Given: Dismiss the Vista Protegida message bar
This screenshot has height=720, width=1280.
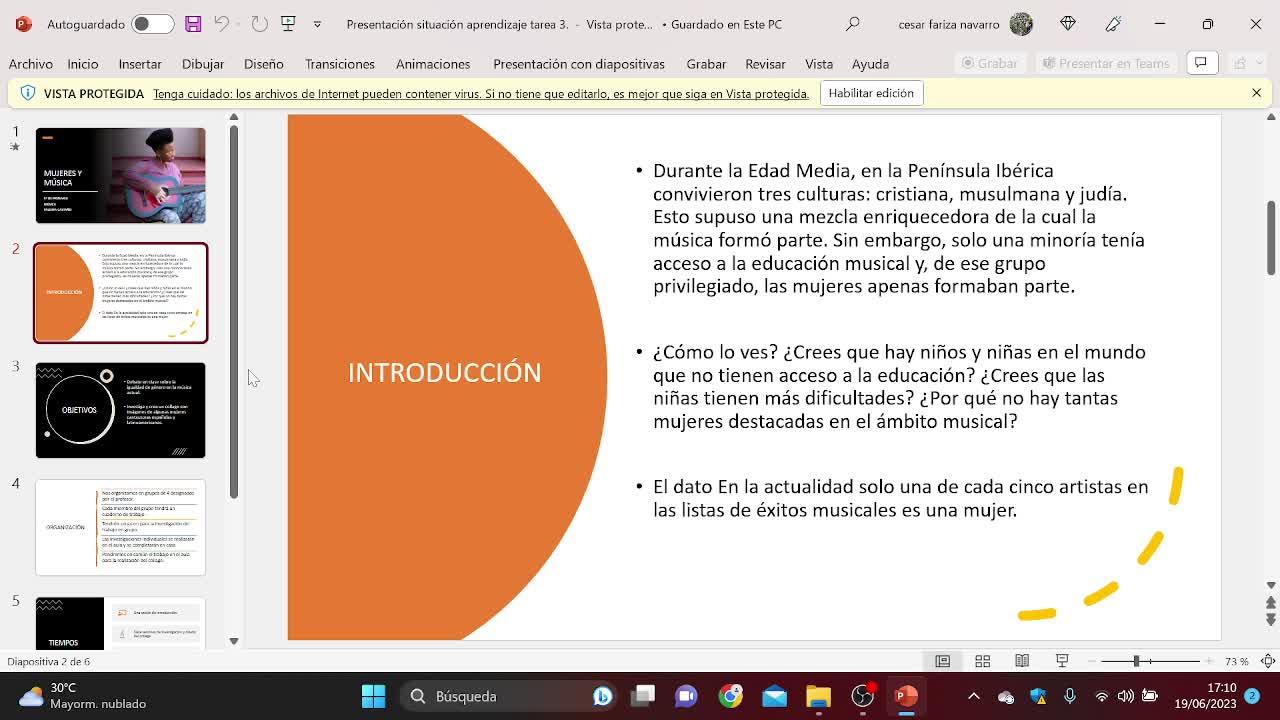Looking at the screenshot, I should click(x=1256, y=93).
